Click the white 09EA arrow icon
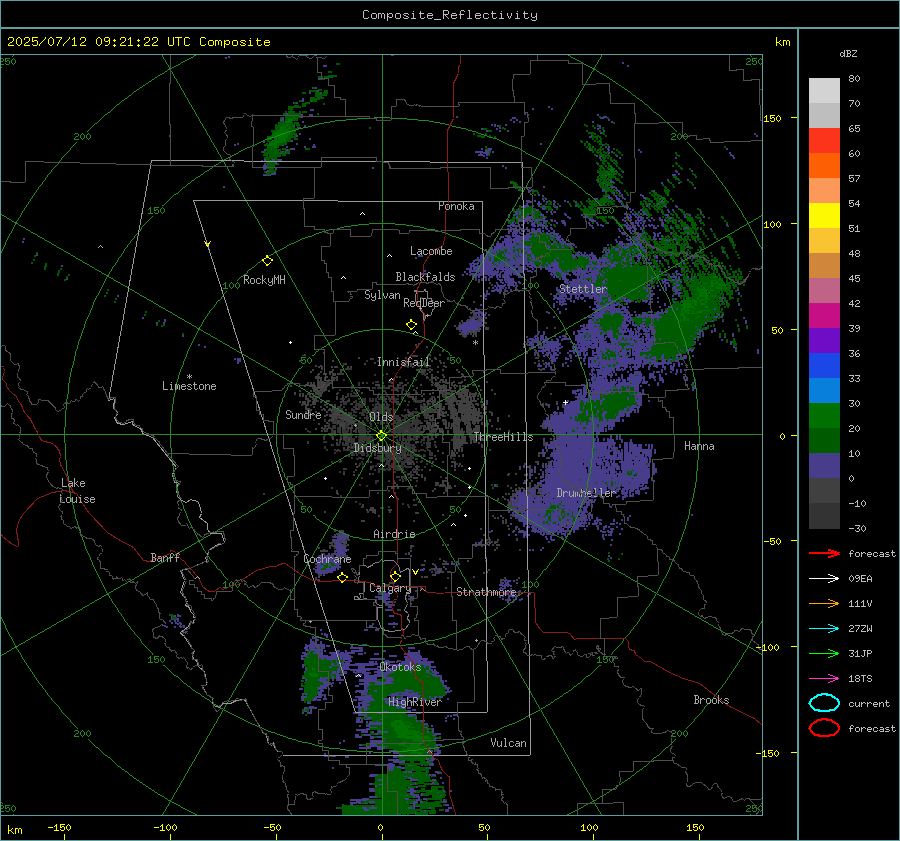Image resolution: width=900 pixels, height=841 pixels. (x=824, y=579)
